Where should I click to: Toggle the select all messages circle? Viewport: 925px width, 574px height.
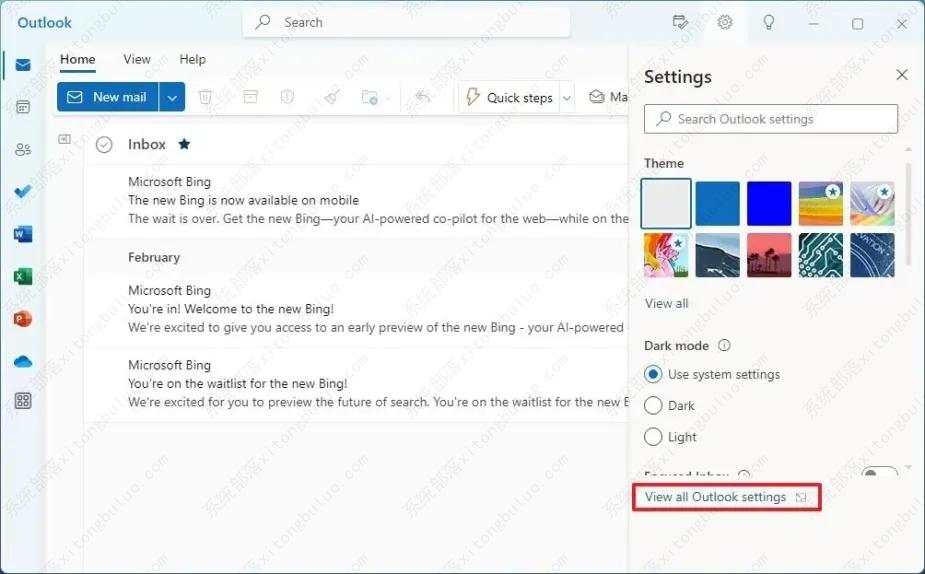point(104,145)
